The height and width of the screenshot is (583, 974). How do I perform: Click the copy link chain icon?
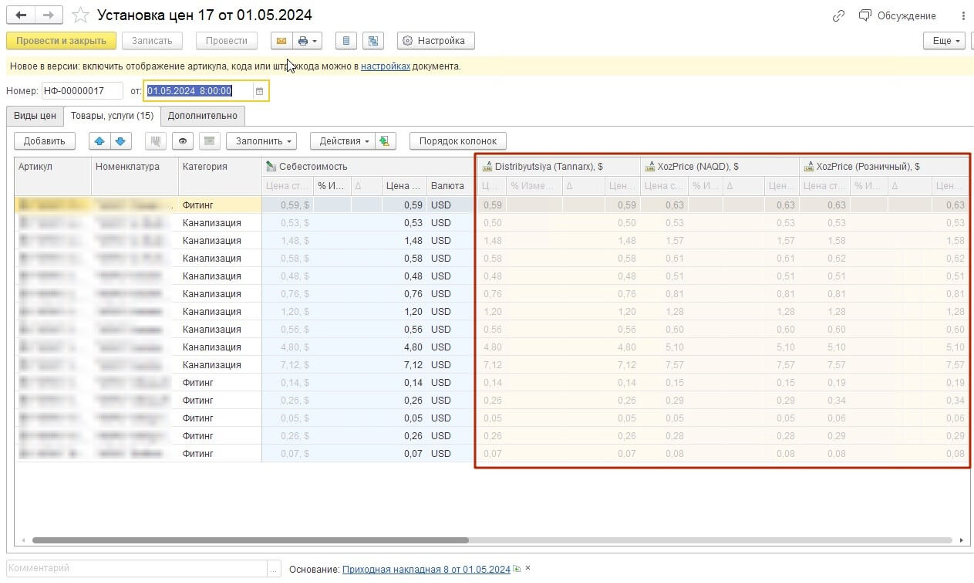[839, 16]
